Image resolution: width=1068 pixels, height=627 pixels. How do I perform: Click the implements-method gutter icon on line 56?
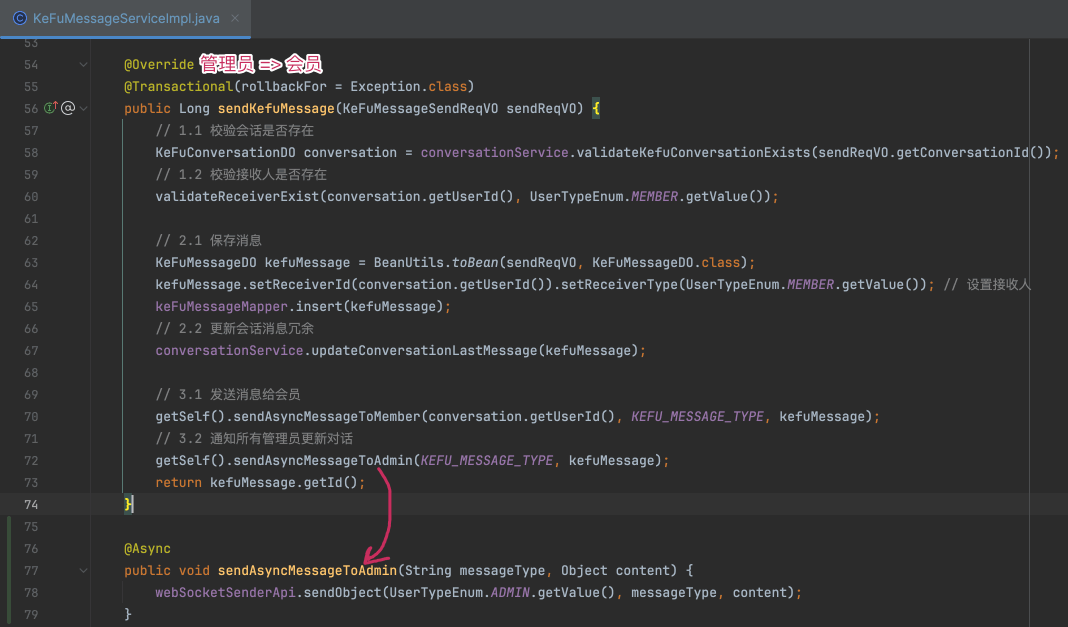coord(51,108)
